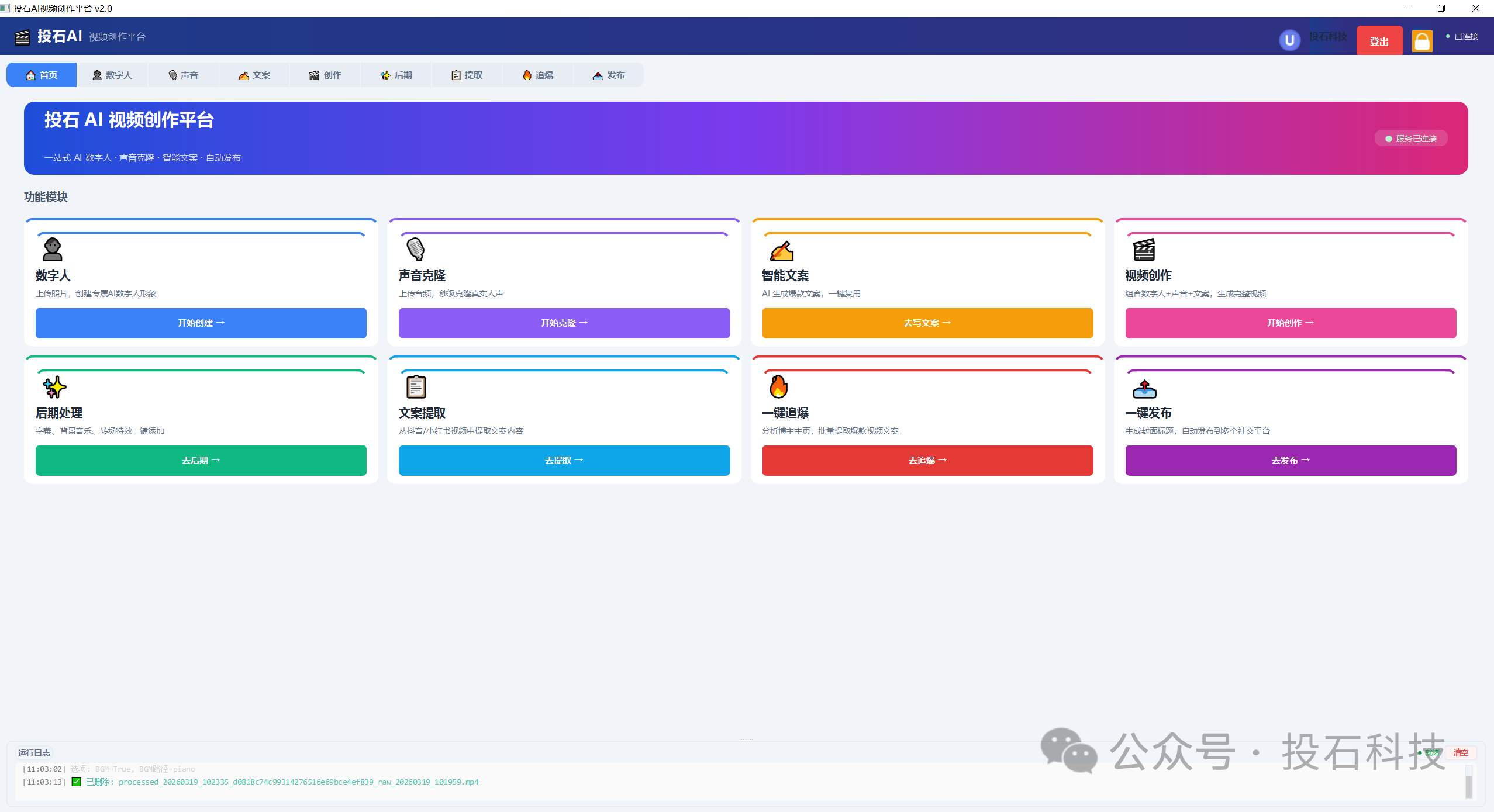Click the 投石AI clapperboard logo in header
Viewport: 1494px width, 812px height.
click(22, 37)
